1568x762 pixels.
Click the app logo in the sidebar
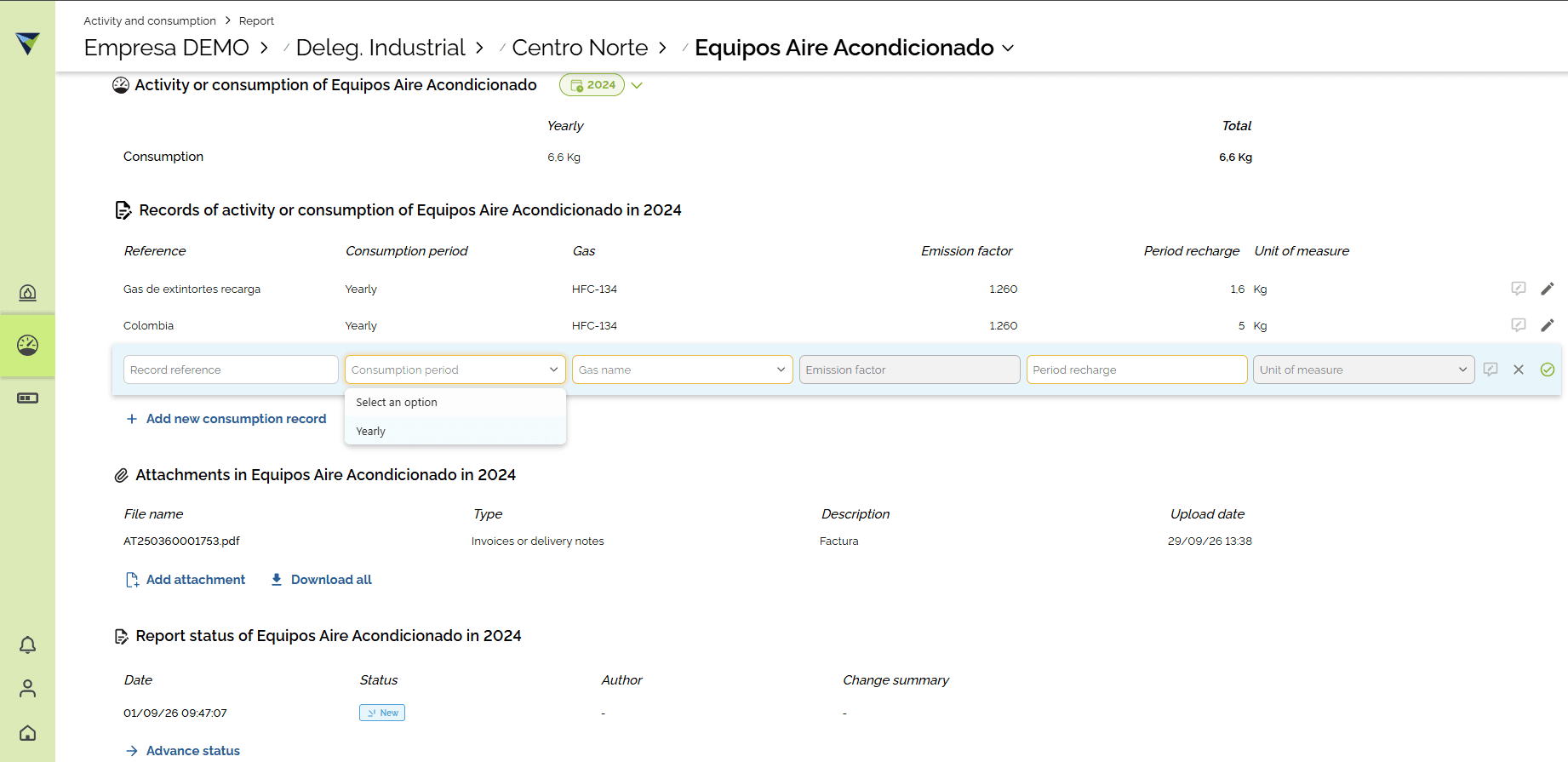pyautogui.click(x=27, y=43)
